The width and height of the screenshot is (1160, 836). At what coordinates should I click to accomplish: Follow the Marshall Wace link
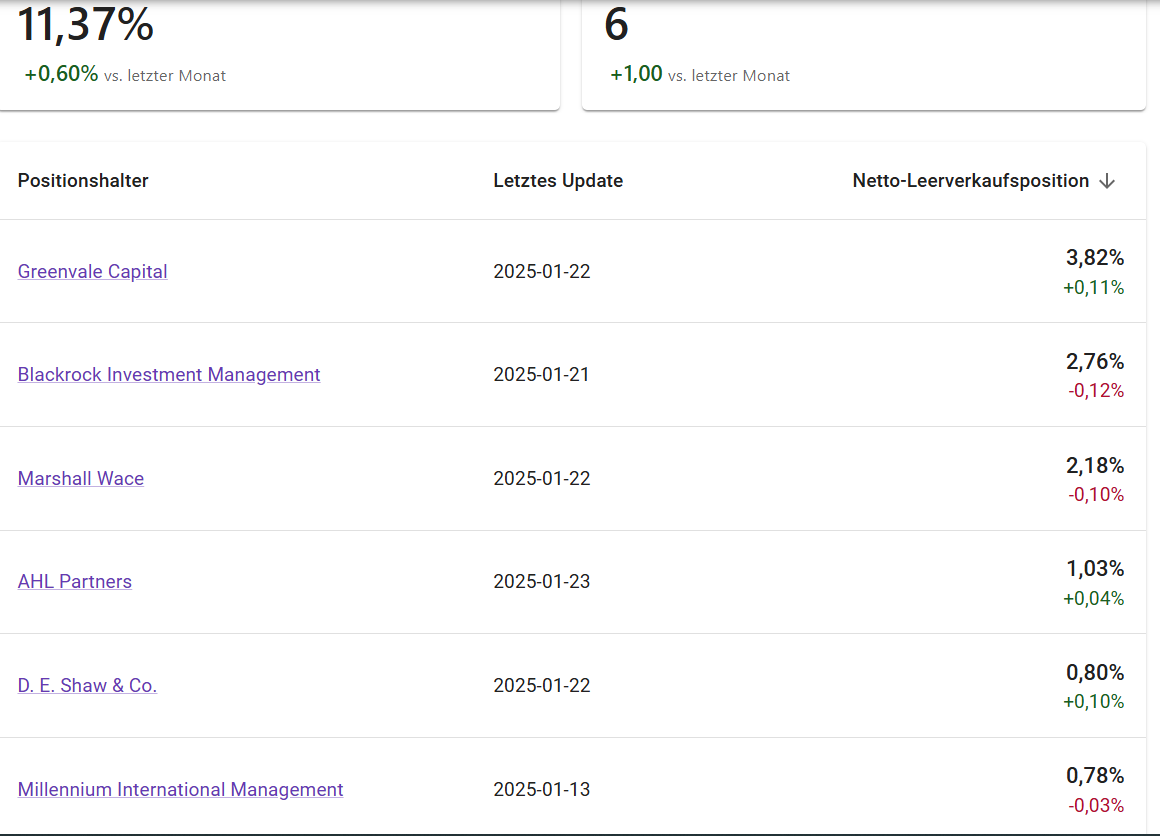tap(81, 479)
